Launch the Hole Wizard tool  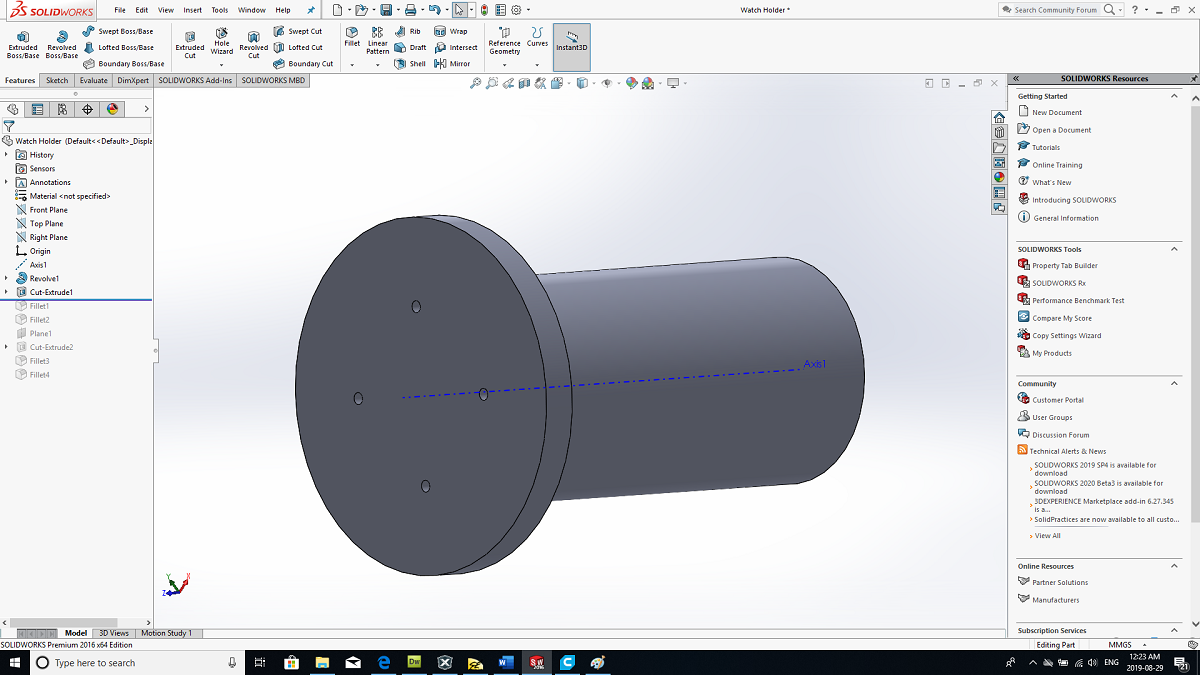click(222, 41)
